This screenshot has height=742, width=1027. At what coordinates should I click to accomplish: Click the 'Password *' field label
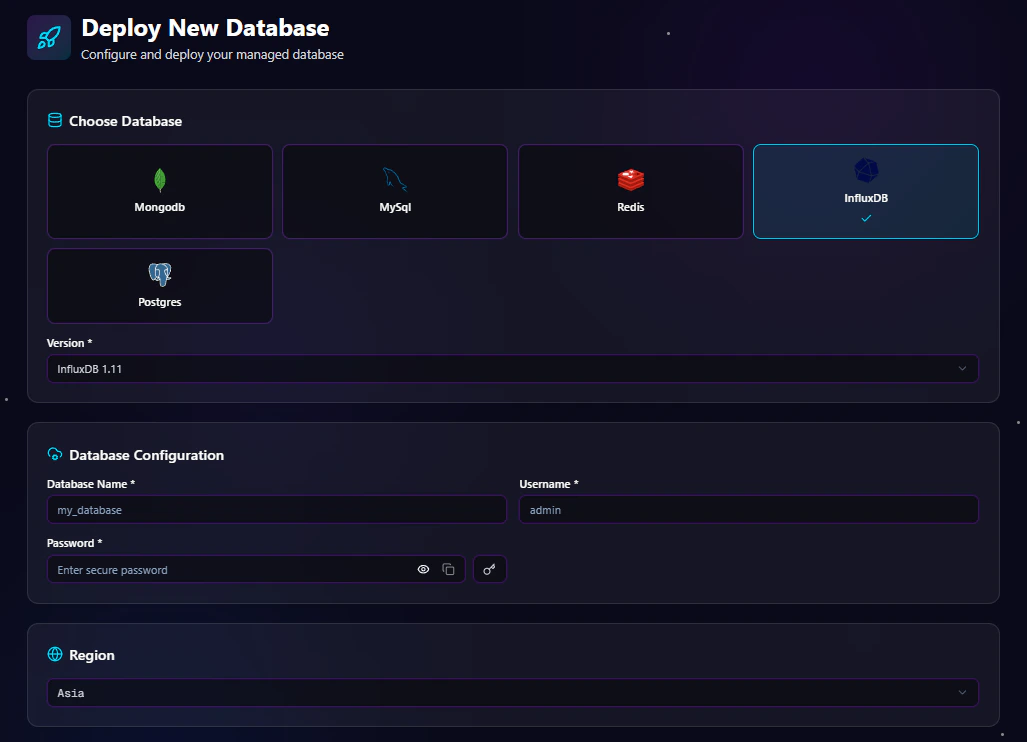point(75,543)
